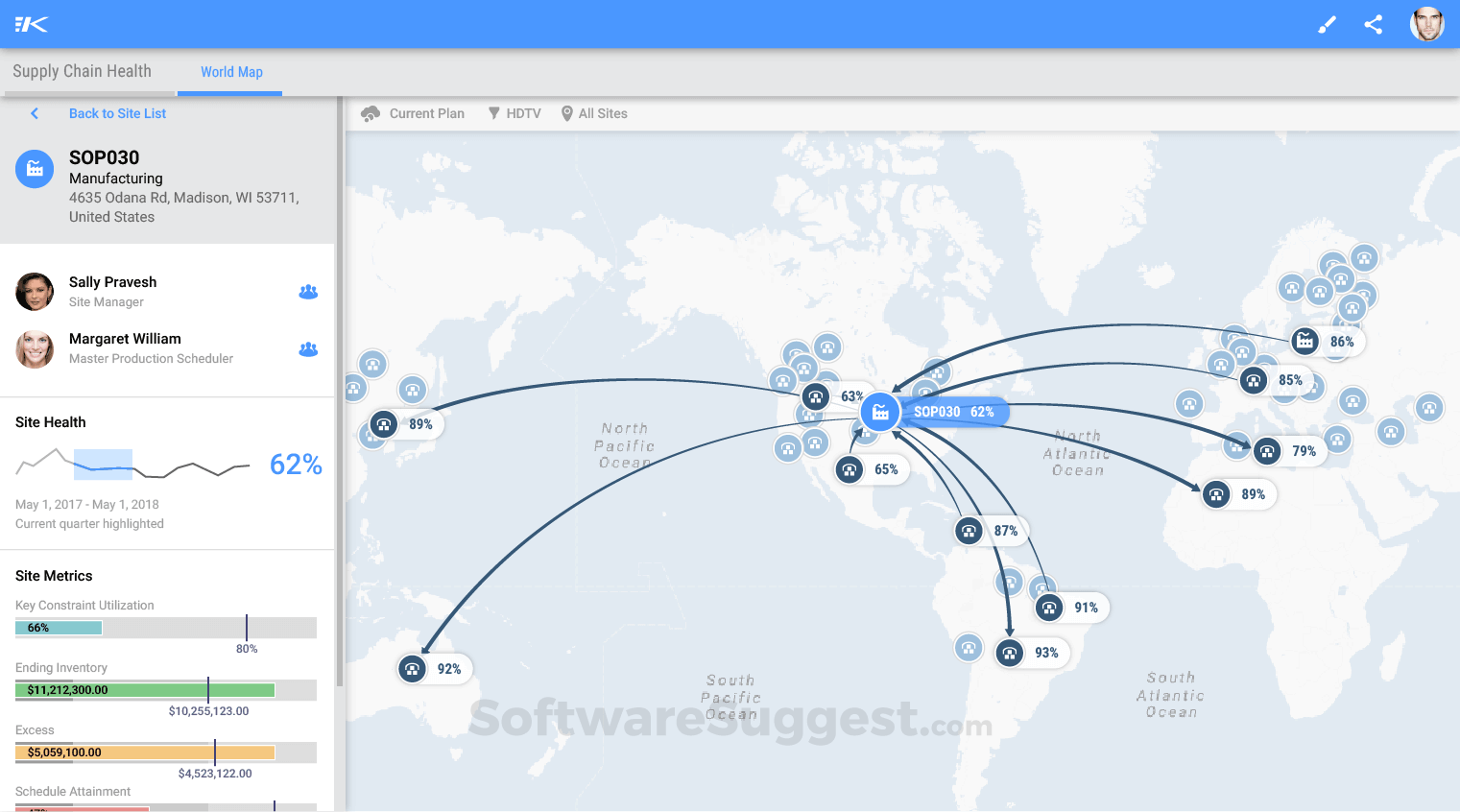Click the team icon beside Margaret William
Viewport: 1460px width, 812px height.
(308, 348)
